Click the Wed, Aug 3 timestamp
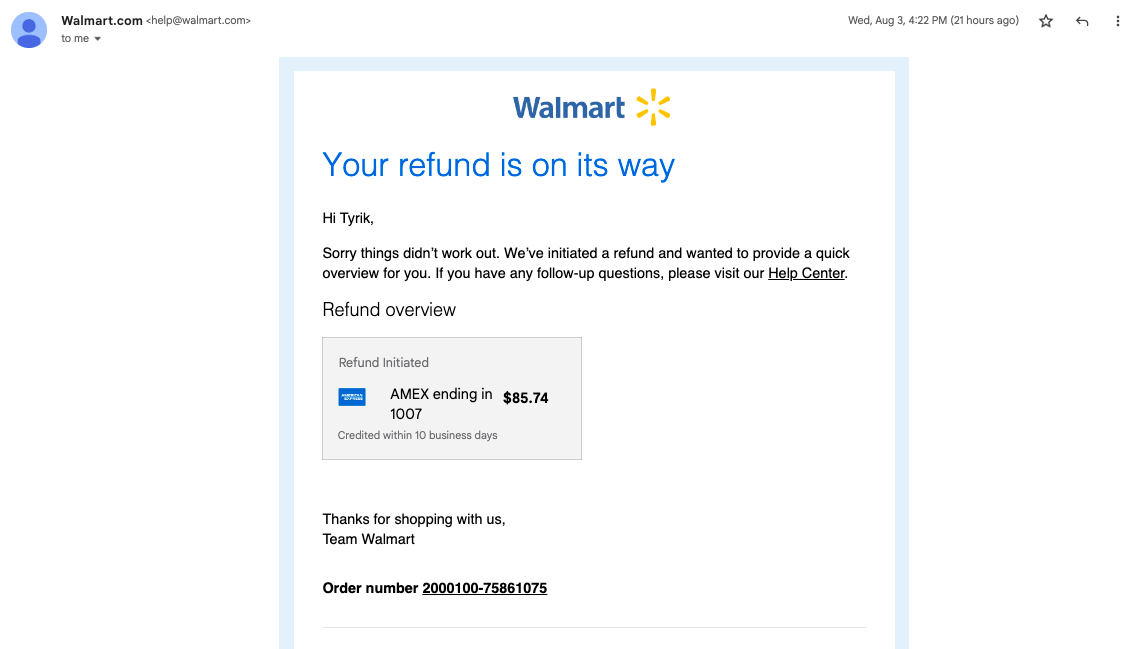 click(x=933, y=20)
